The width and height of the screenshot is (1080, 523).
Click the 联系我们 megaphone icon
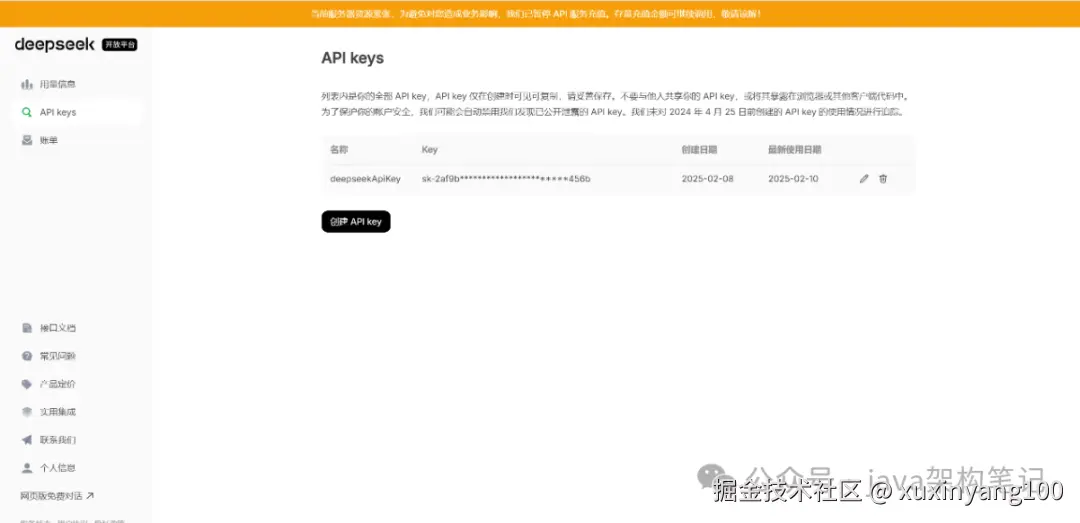(x=27, y=440)
